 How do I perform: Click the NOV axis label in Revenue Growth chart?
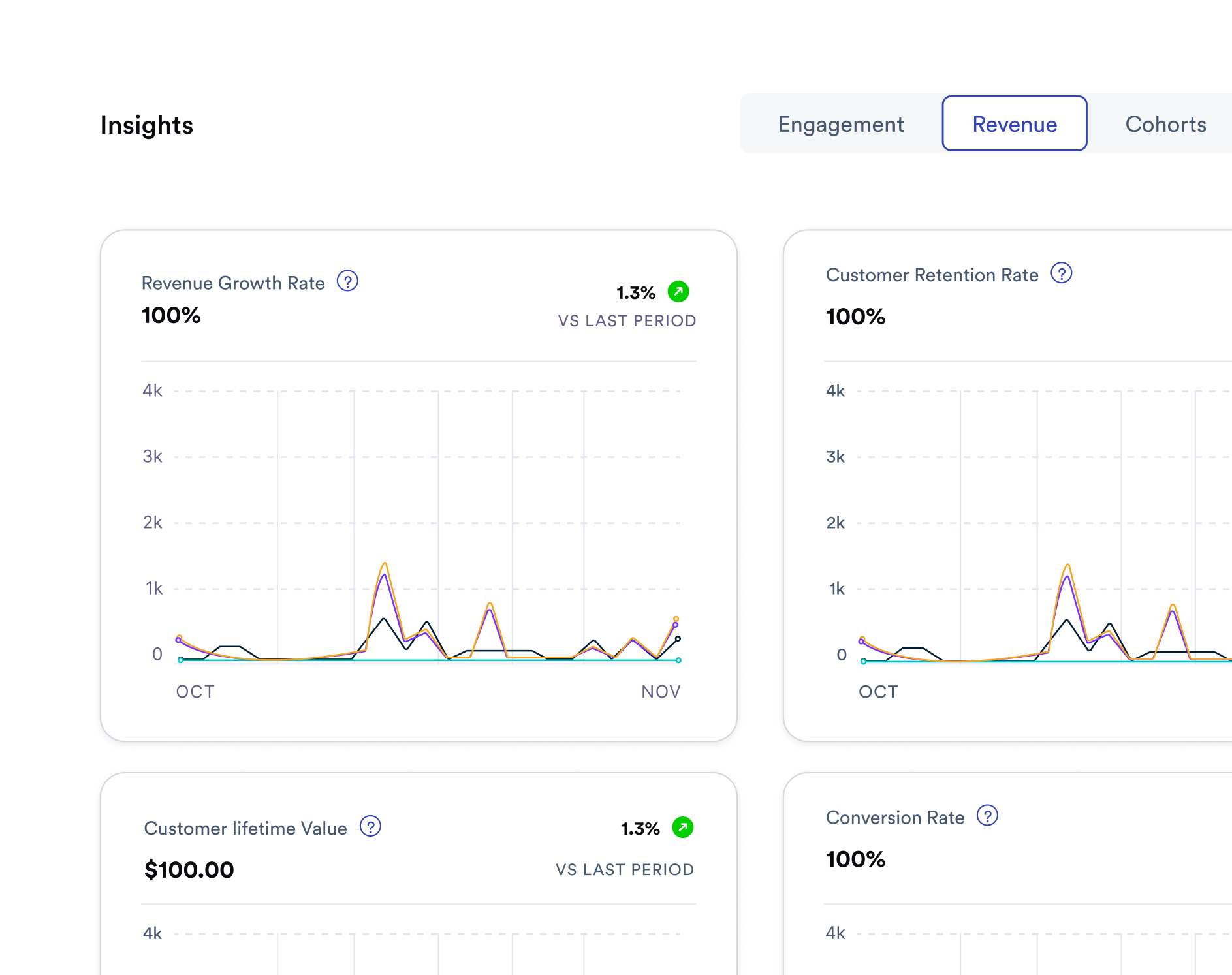click(x=661, y=692)
